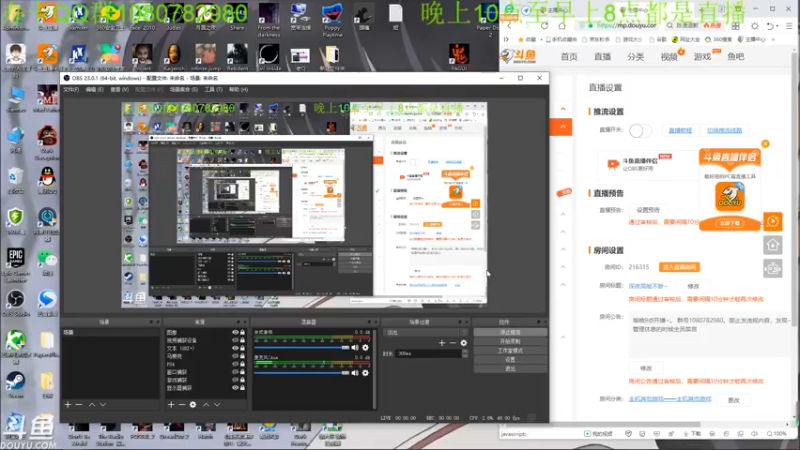Open the 编辑(E) menu in OBS
This screenshot has height=450, width=800.
94,90
